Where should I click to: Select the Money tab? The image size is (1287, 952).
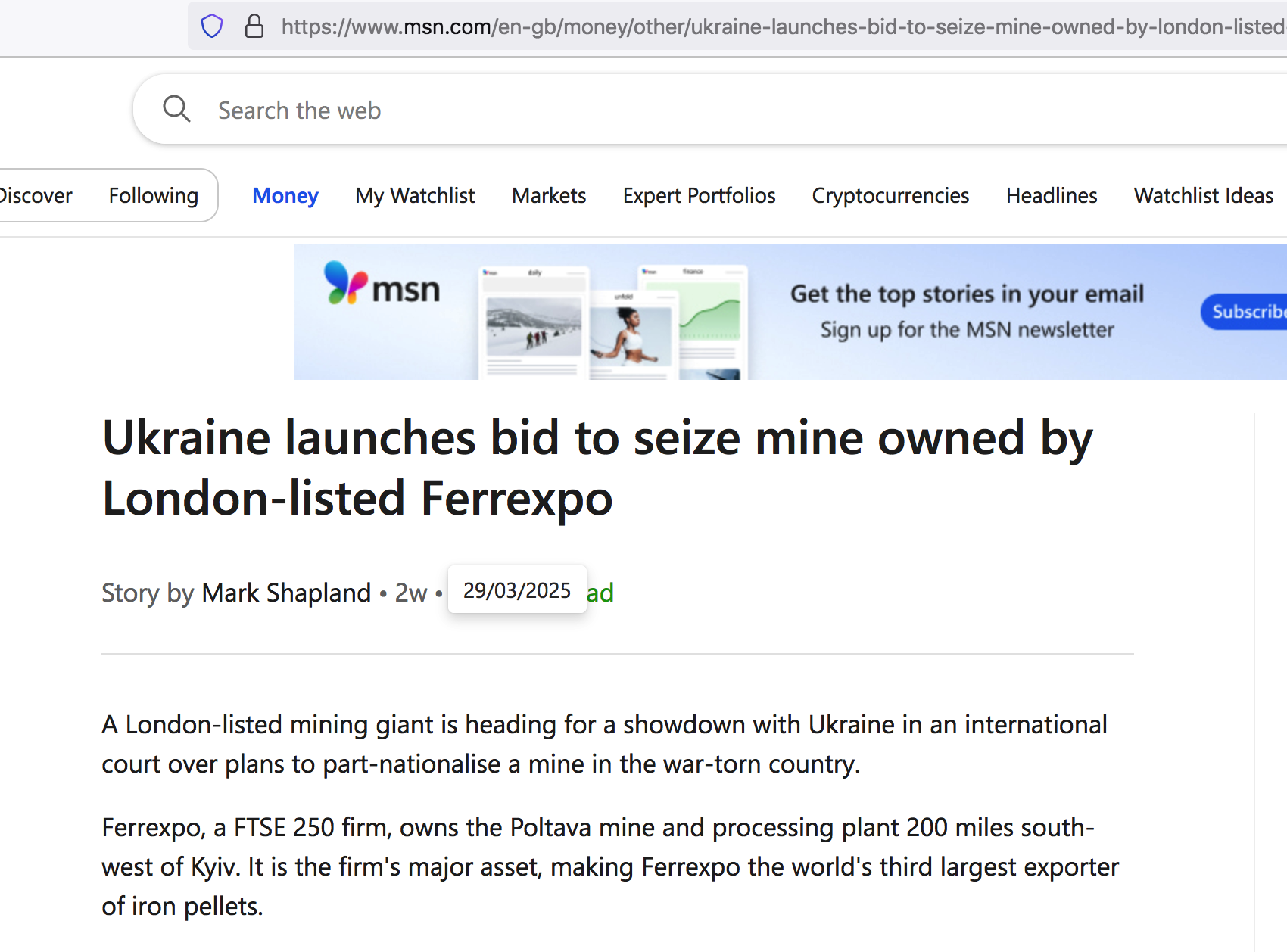pos(285,195)
